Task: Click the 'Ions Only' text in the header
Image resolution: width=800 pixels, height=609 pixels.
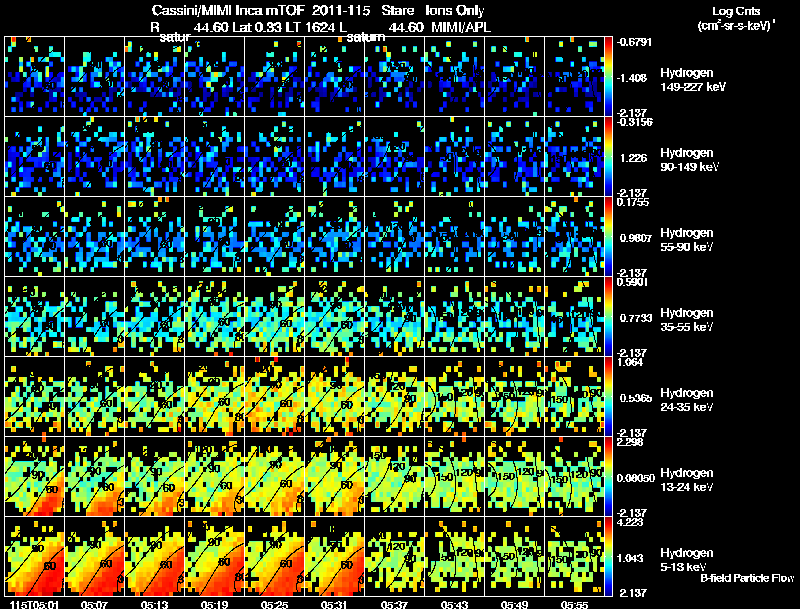Action: point(454,10)
